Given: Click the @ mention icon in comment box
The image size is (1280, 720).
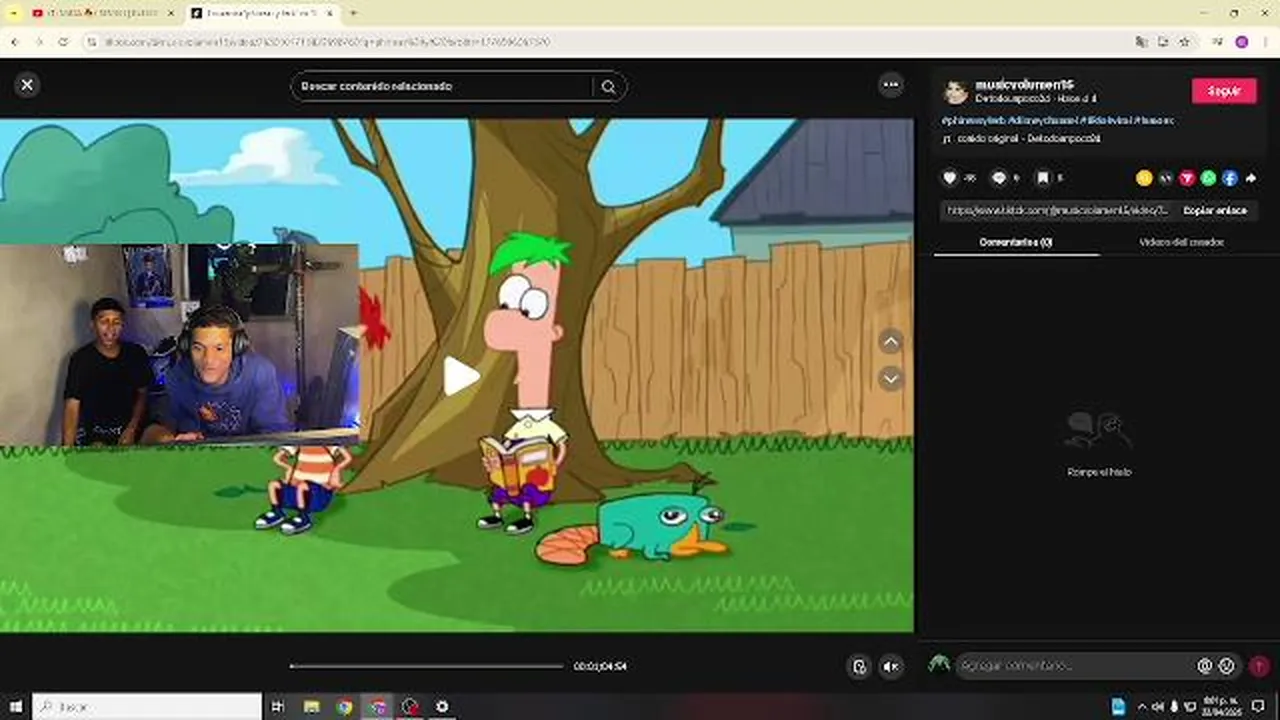Looking at the screenshot, I should 1205,666.
